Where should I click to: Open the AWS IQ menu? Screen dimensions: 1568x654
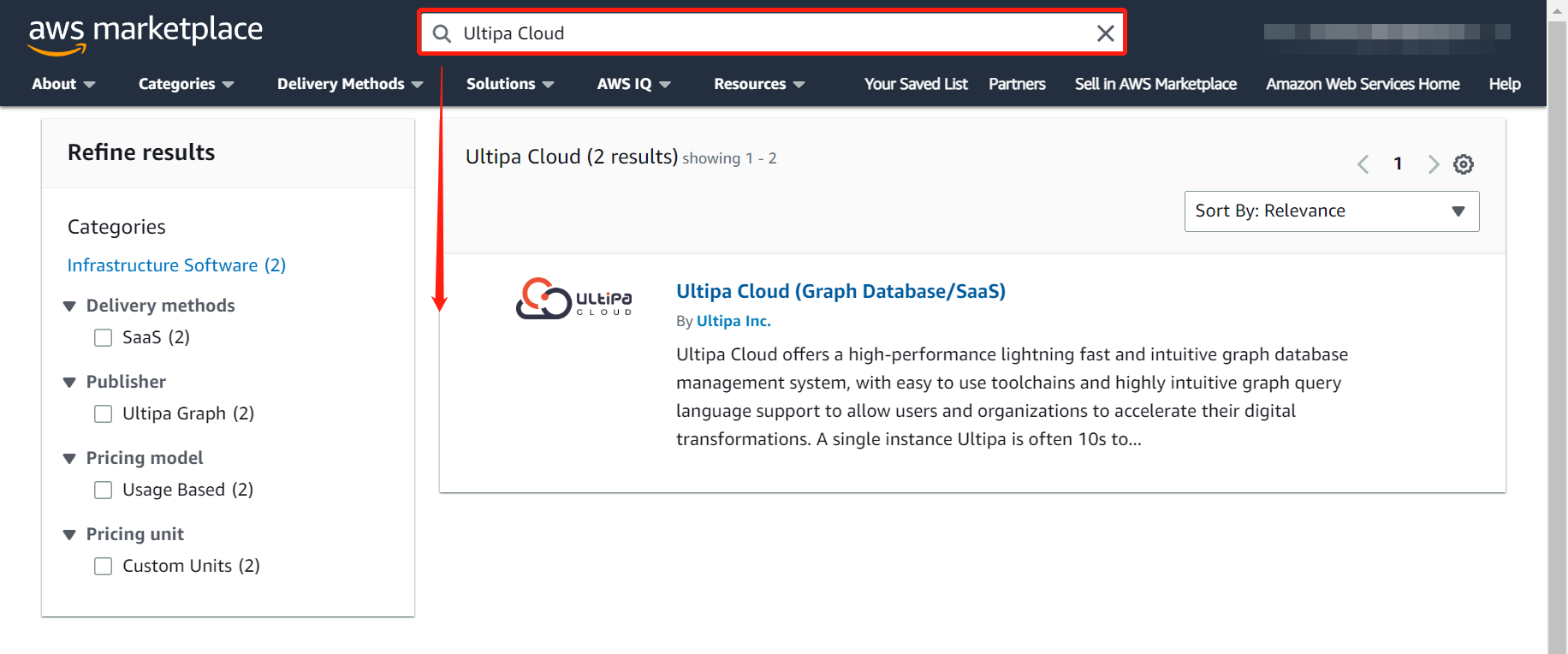pyautogui.click(x=633, y=84)
